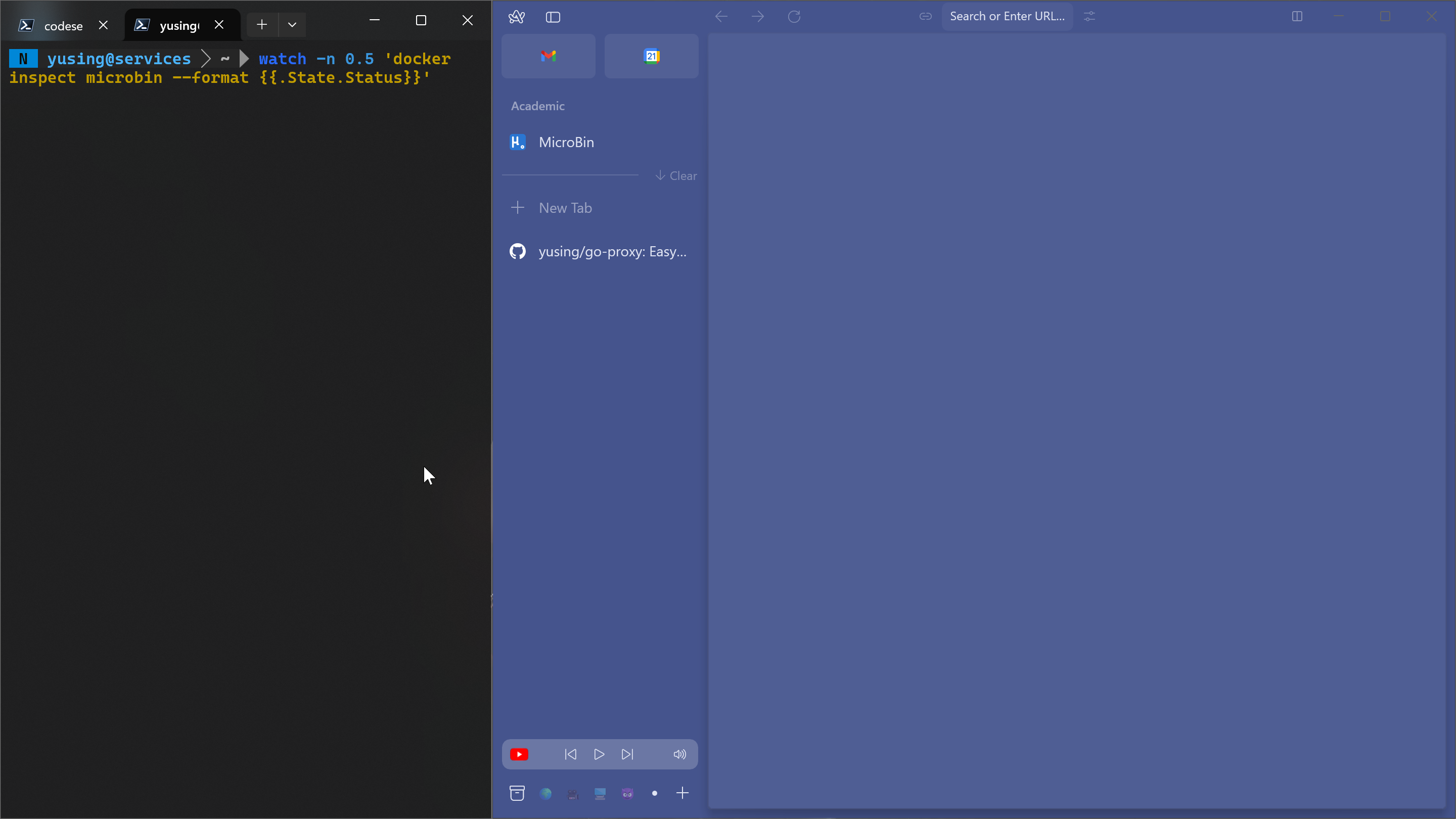Mute audio with the speaker icon

coord(679,754)
